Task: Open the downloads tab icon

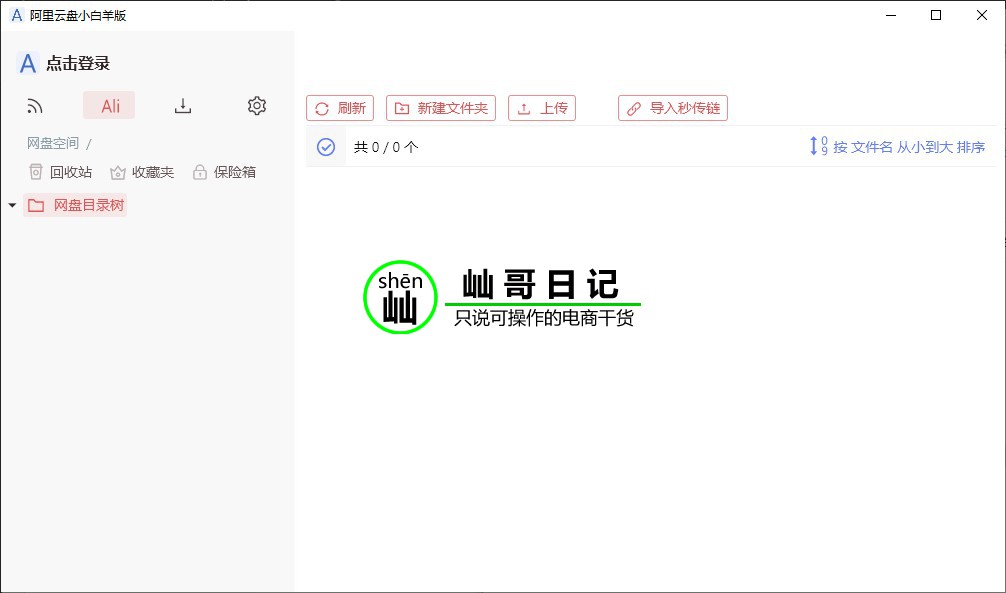Action: pyautogui.click(x=183, y=106)
